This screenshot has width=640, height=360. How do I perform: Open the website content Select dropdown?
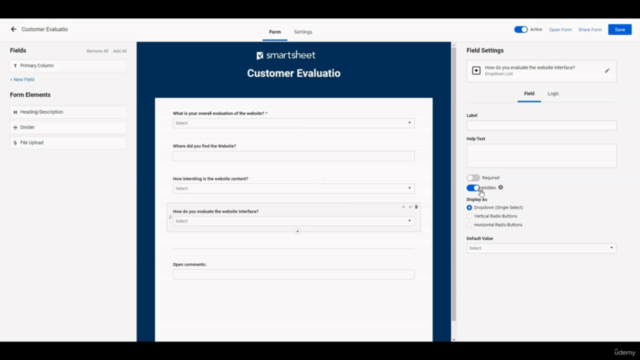click(293, 188)
